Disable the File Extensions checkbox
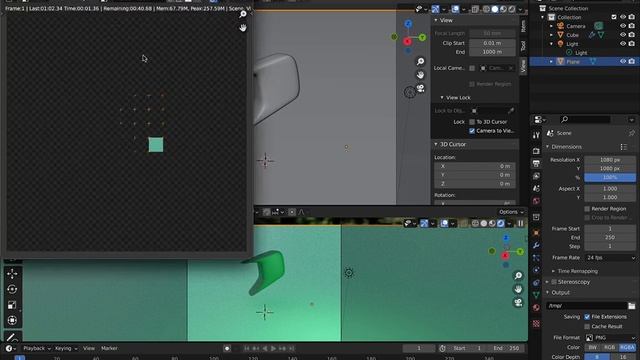The height and width of the screenshot is (360, 640). point(587,317)
